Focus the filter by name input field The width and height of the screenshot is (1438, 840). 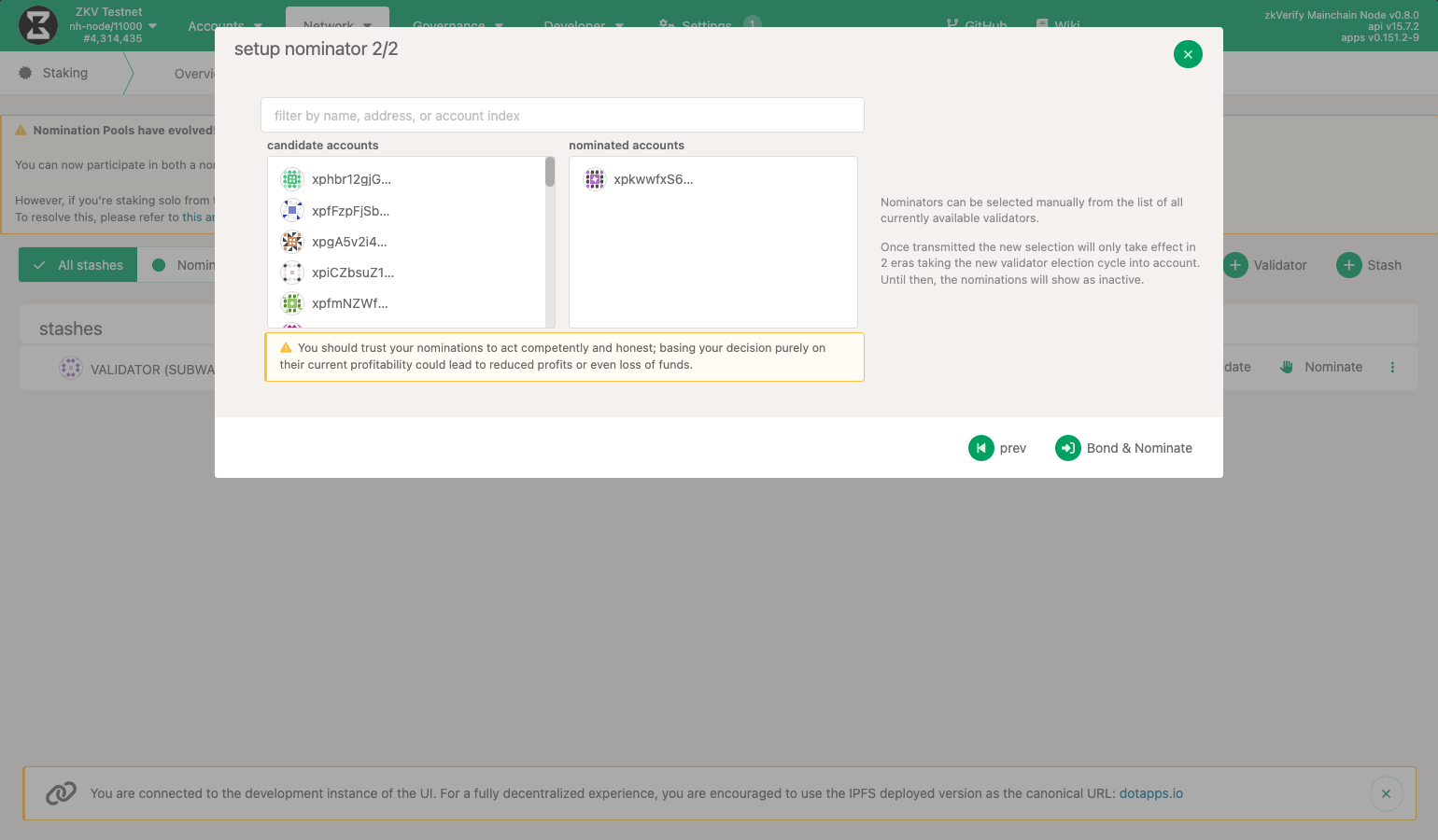(x=562, y=116)
